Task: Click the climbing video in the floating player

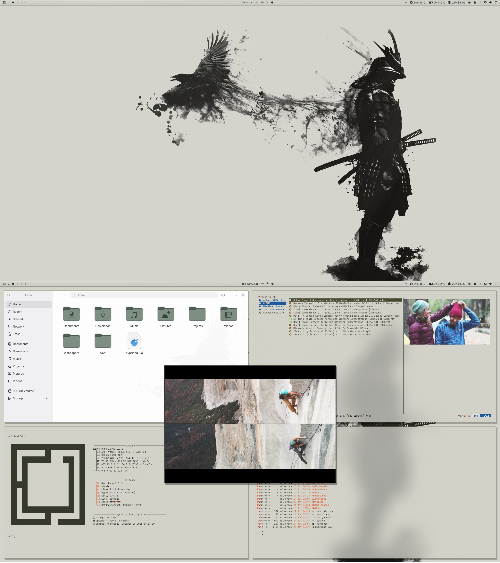Action: pos(250,424)
